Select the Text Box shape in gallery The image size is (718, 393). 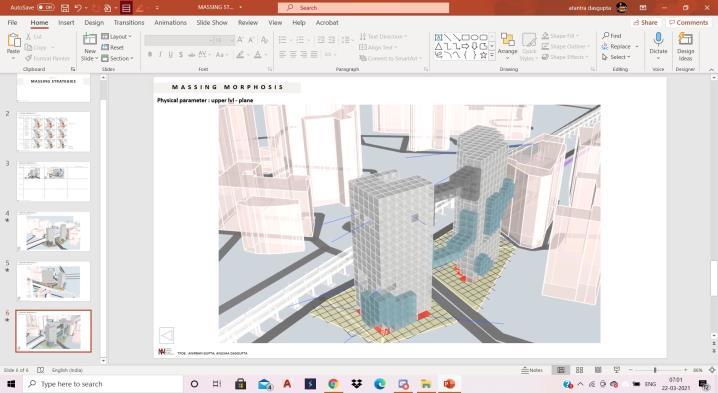438,37
